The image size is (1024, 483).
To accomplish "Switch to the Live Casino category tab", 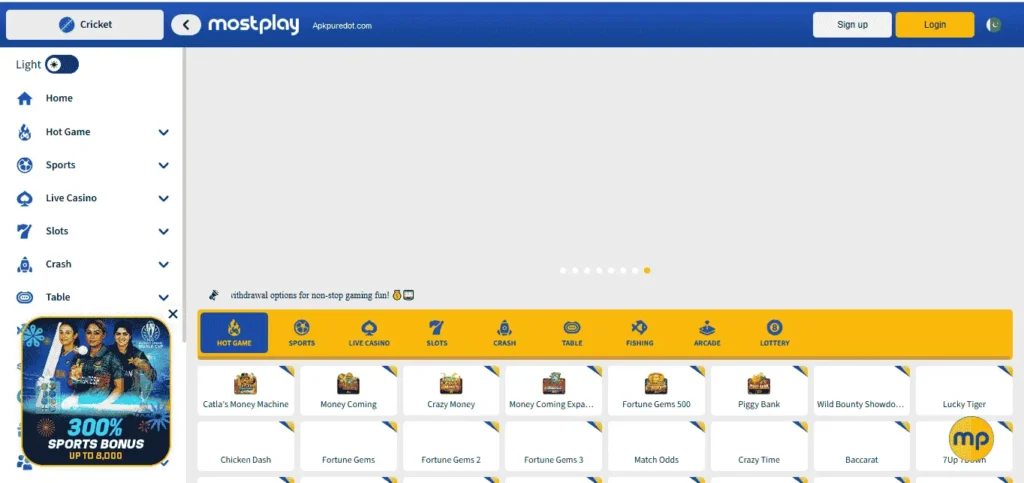I will tap(369, 333).
